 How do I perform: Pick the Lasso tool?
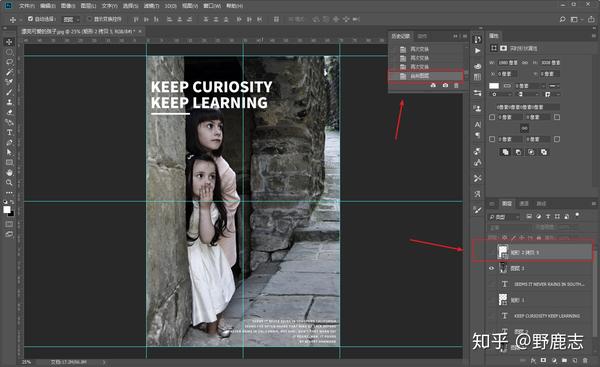click(9, 62)
